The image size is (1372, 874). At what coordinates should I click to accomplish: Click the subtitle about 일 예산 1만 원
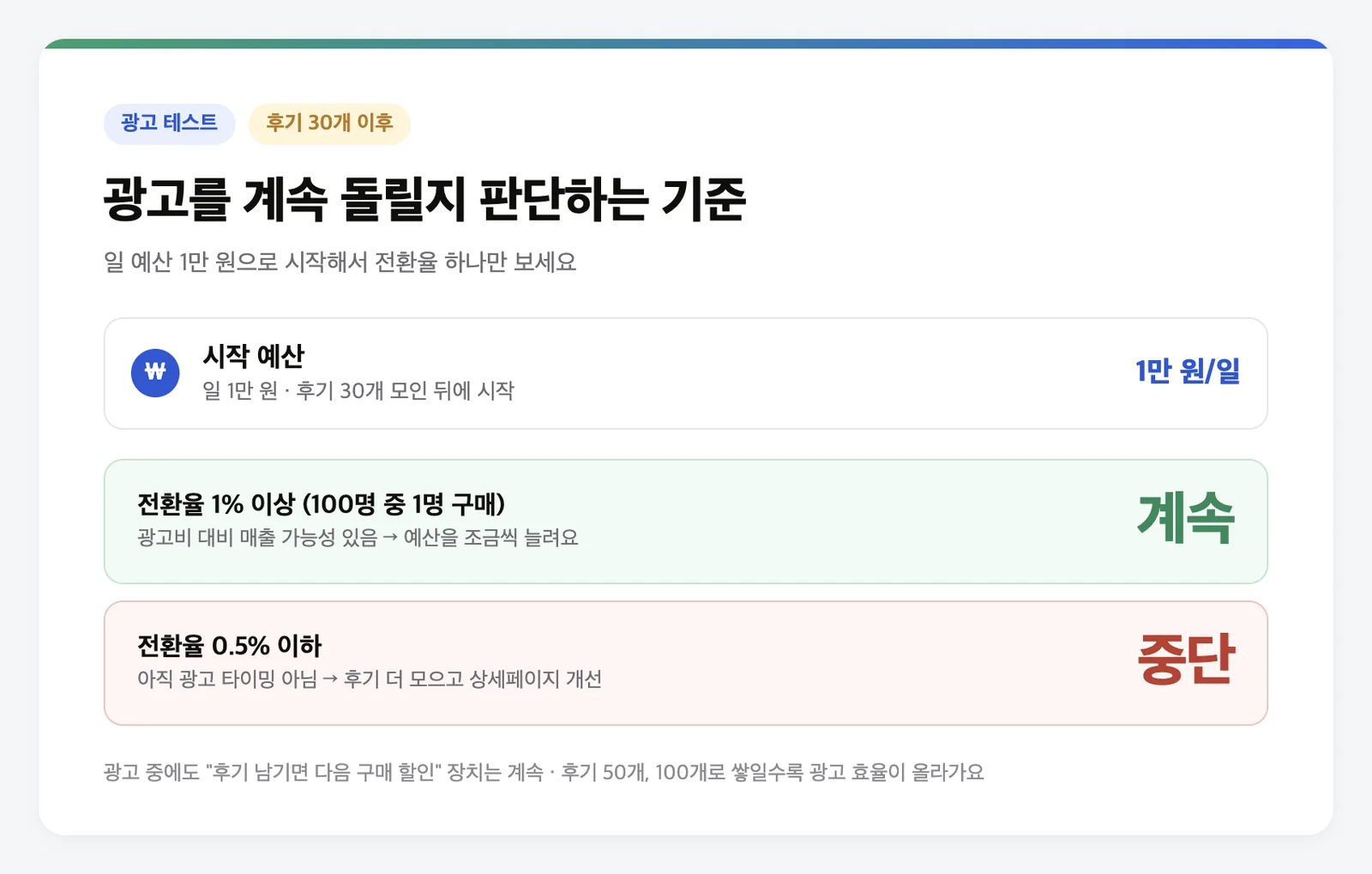pos(340,262)
